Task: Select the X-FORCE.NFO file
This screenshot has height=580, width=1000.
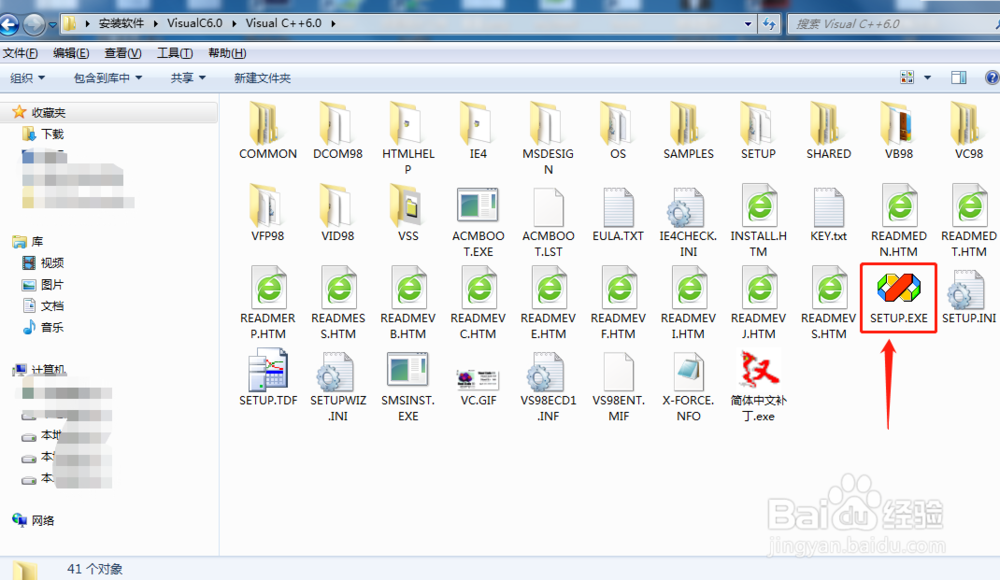Action: (x=688, y=386)
